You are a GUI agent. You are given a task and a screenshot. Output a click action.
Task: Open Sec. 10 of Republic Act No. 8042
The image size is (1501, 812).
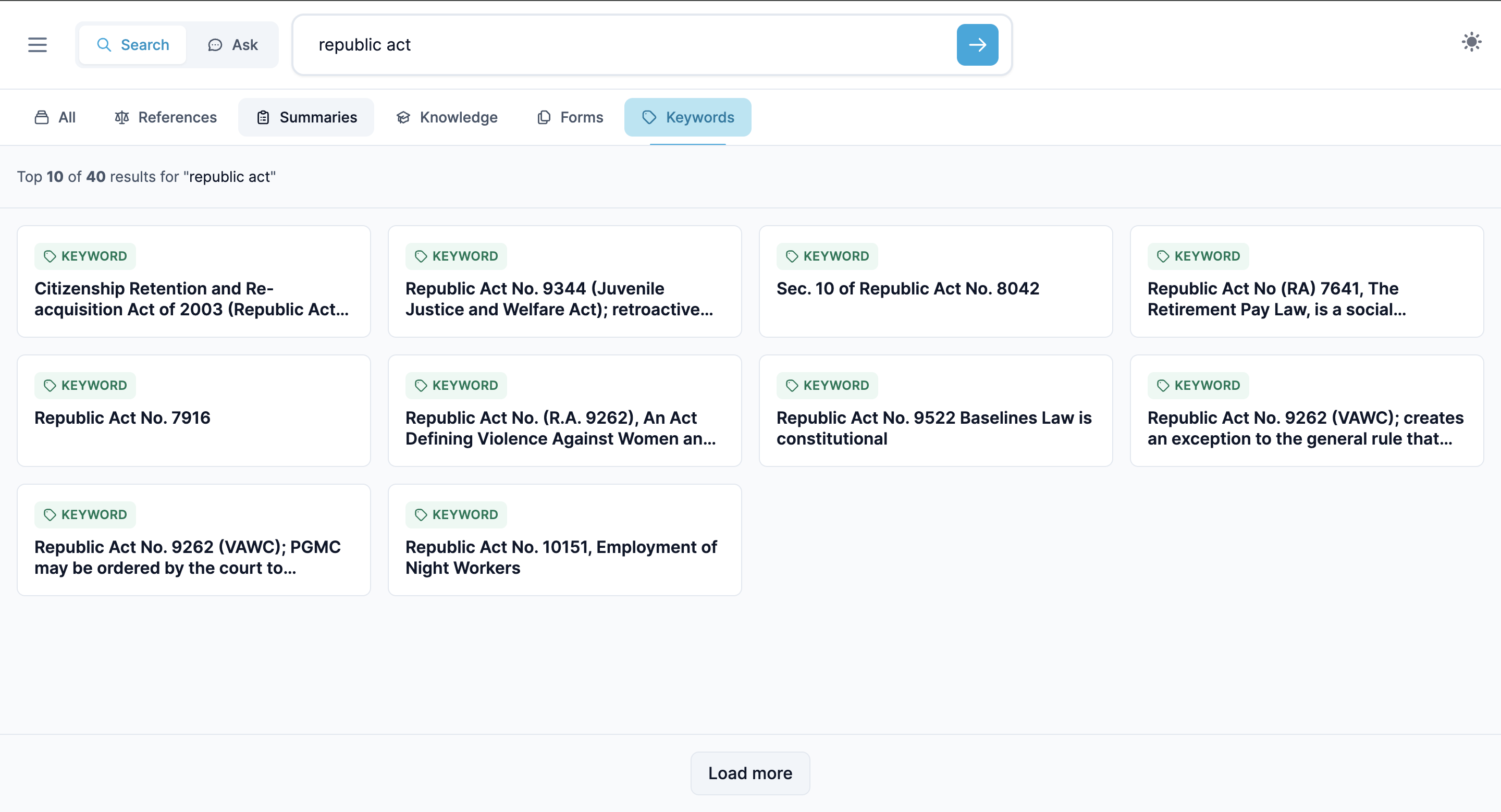(907, 288)
